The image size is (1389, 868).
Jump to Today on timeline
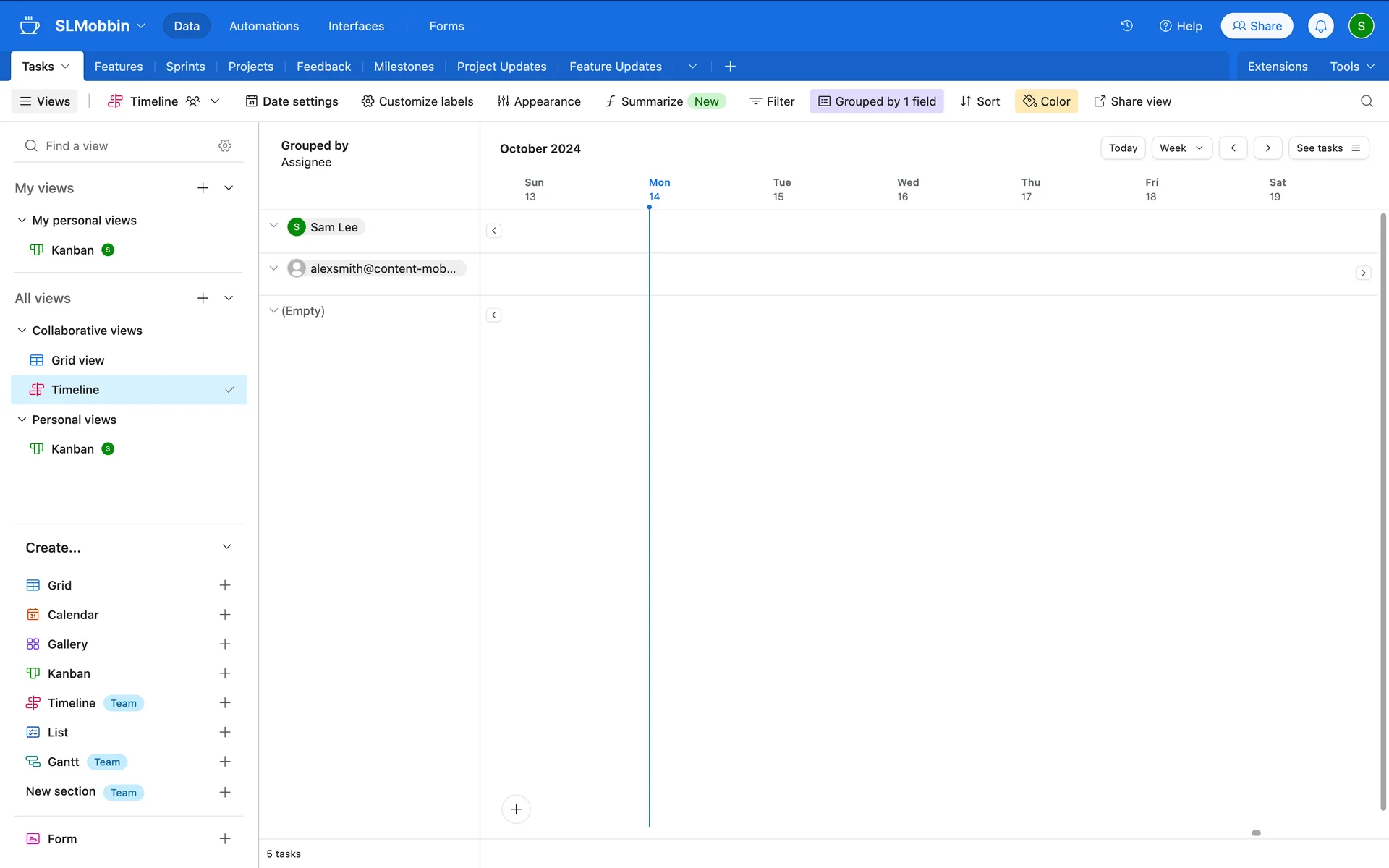click(1122, 148)
